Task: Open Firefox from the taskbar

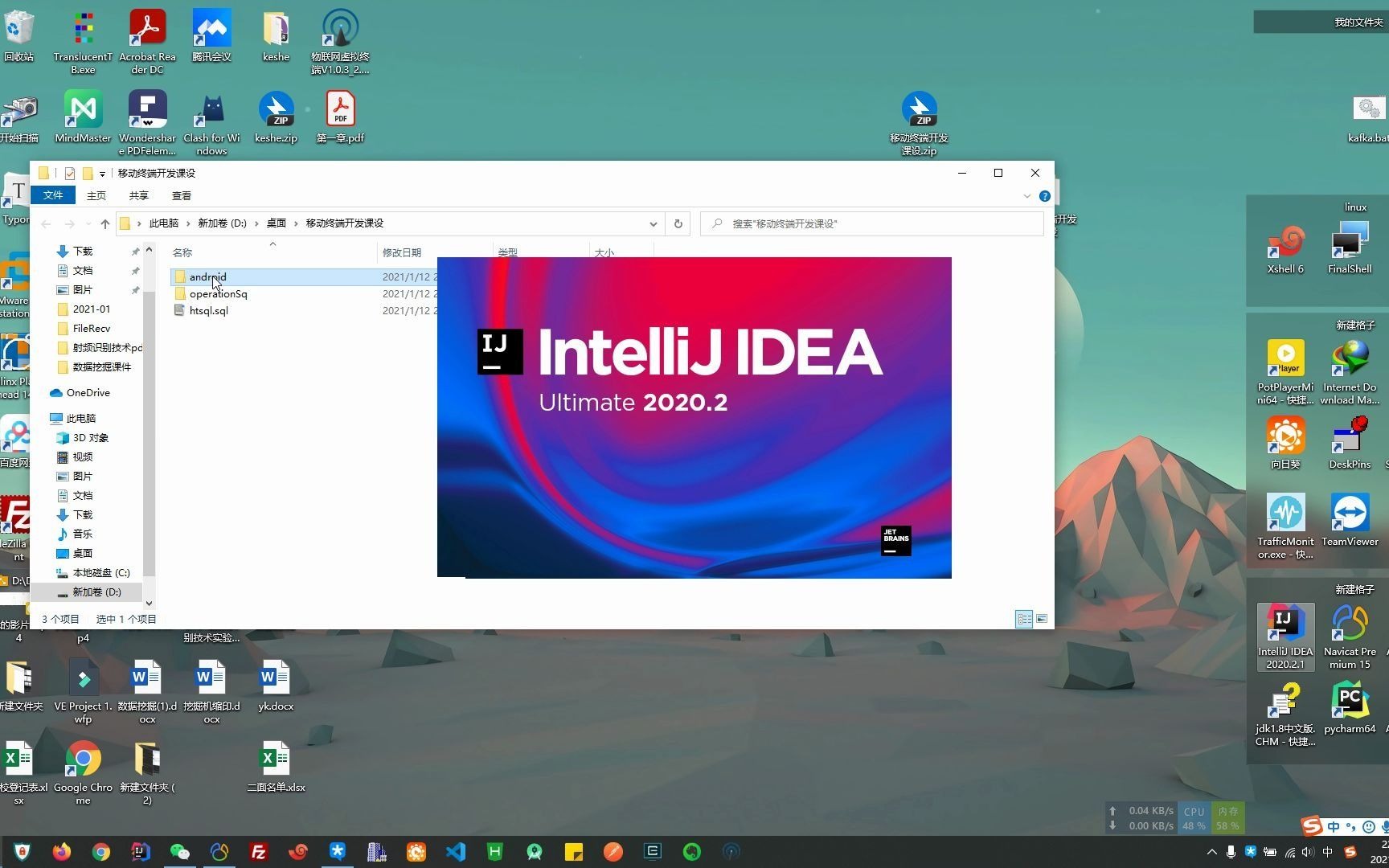Action: tap(61, 851)
